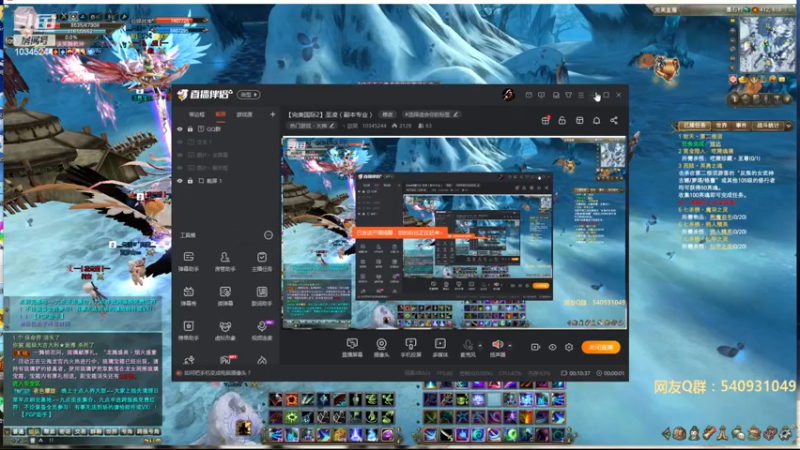Click the unlock padlock icon above the preview
This screenshot has width=800, height=450.
coord(562,120)
